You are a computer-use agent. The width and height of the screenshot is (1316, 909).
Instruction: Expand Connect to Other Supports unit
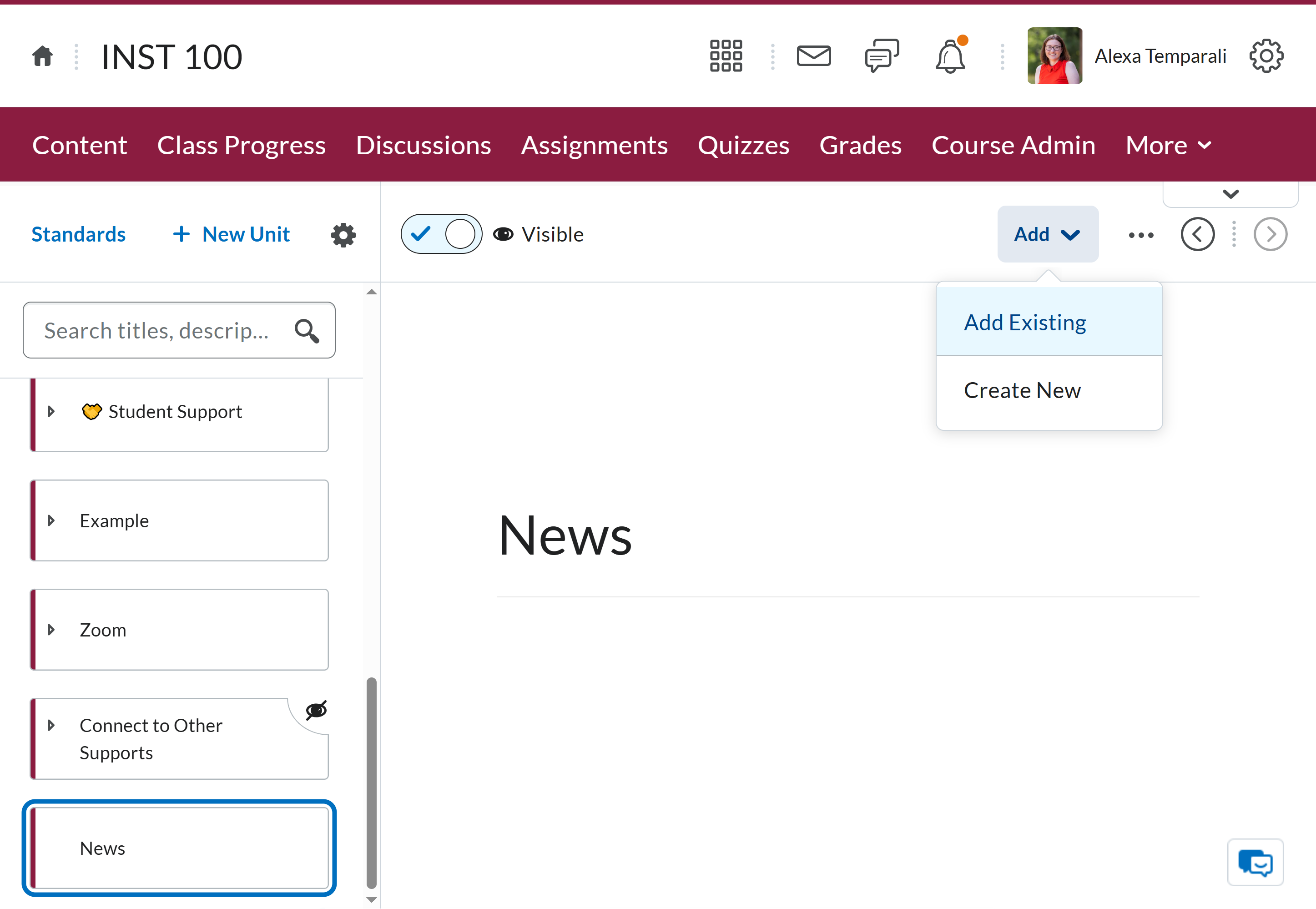[51, 725]
